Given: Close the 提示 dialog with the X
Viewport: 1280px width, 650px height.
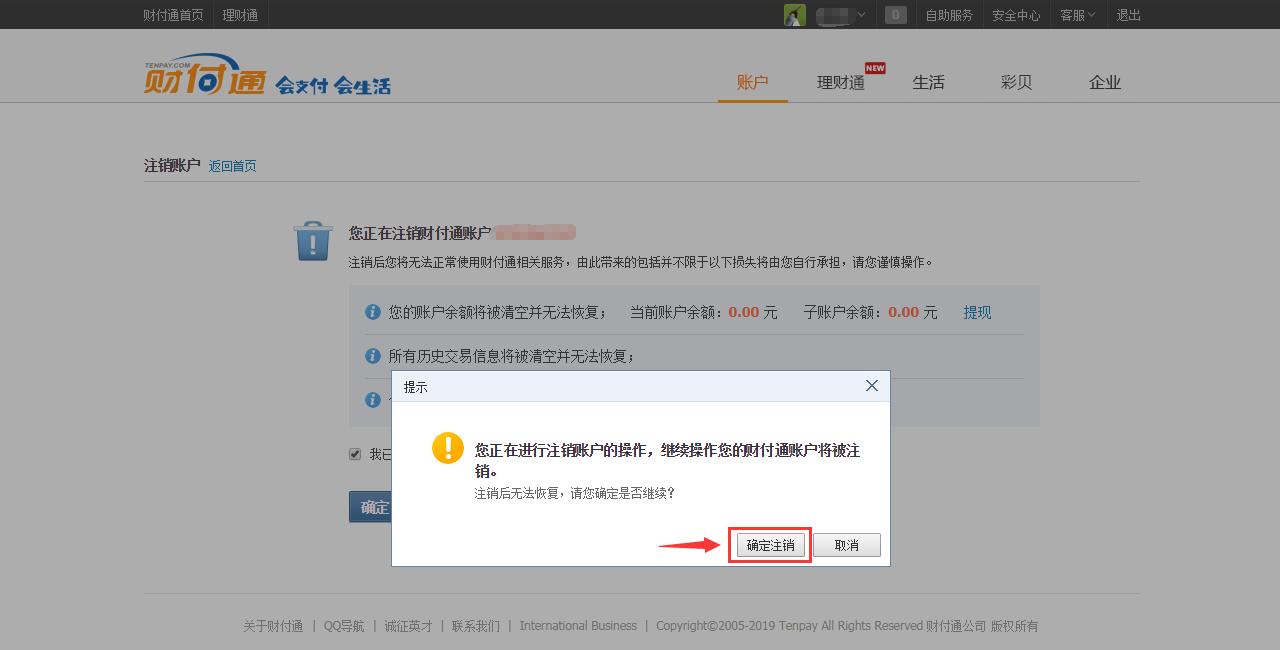Looking at the screenshot, I should (871, 385).
